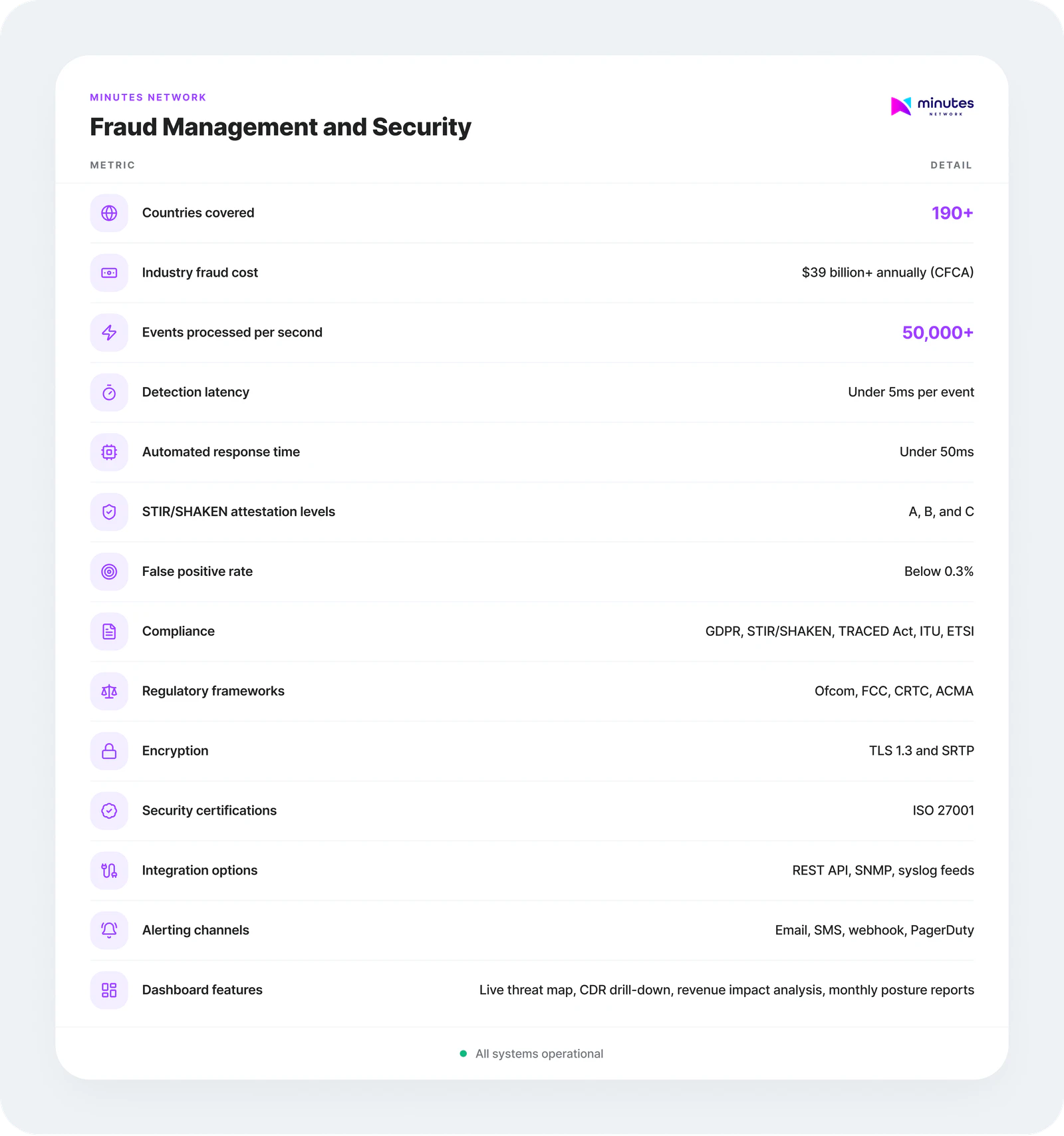Click the grid icon for Dashboard features
Screen dimensions: 1064x1136
[109, 990]
